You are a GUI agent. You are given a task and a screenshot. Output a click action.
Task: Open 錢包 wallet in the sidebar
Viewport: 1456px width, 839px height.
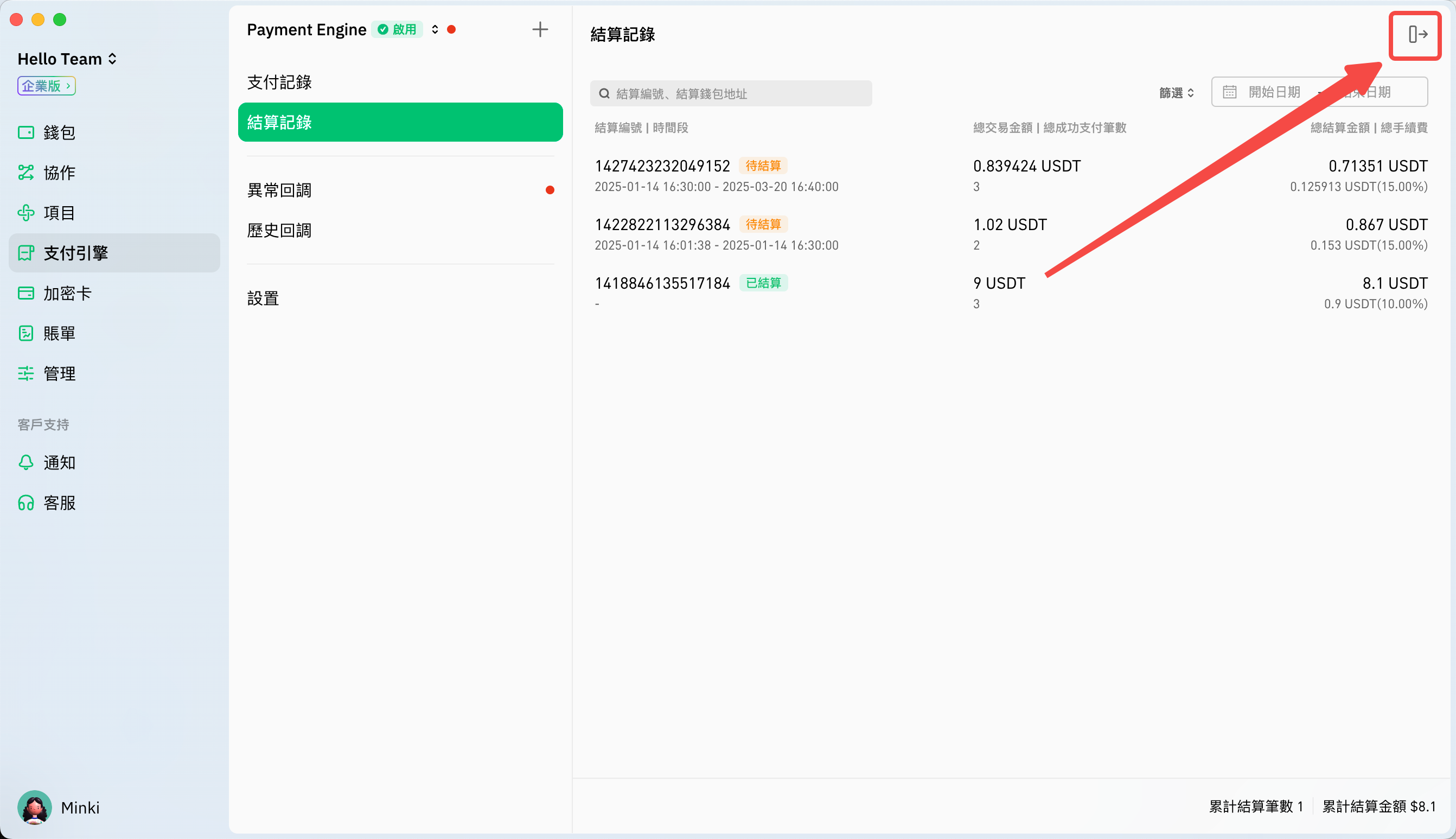(x=59, y=132)
